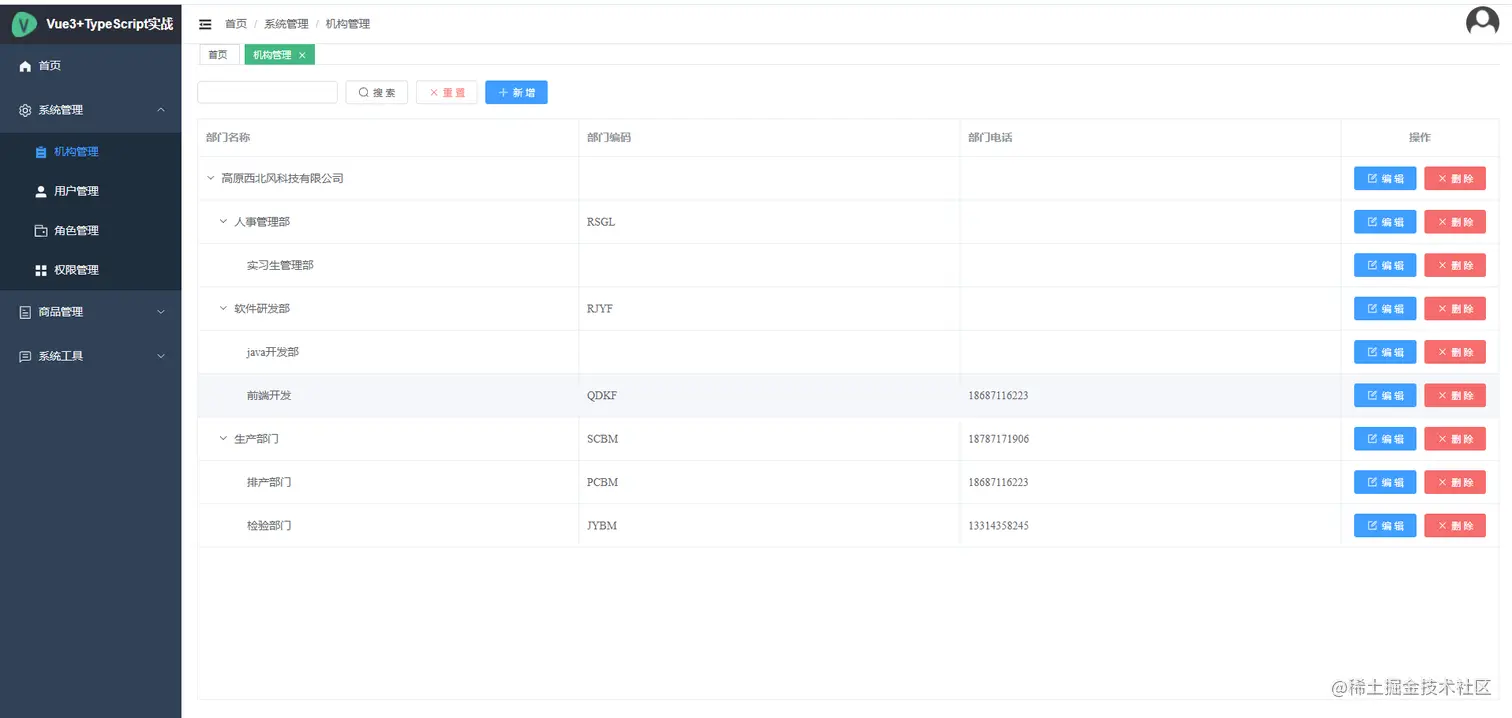
Task: Select the java开发部 department name
Action: pos(273,352)
